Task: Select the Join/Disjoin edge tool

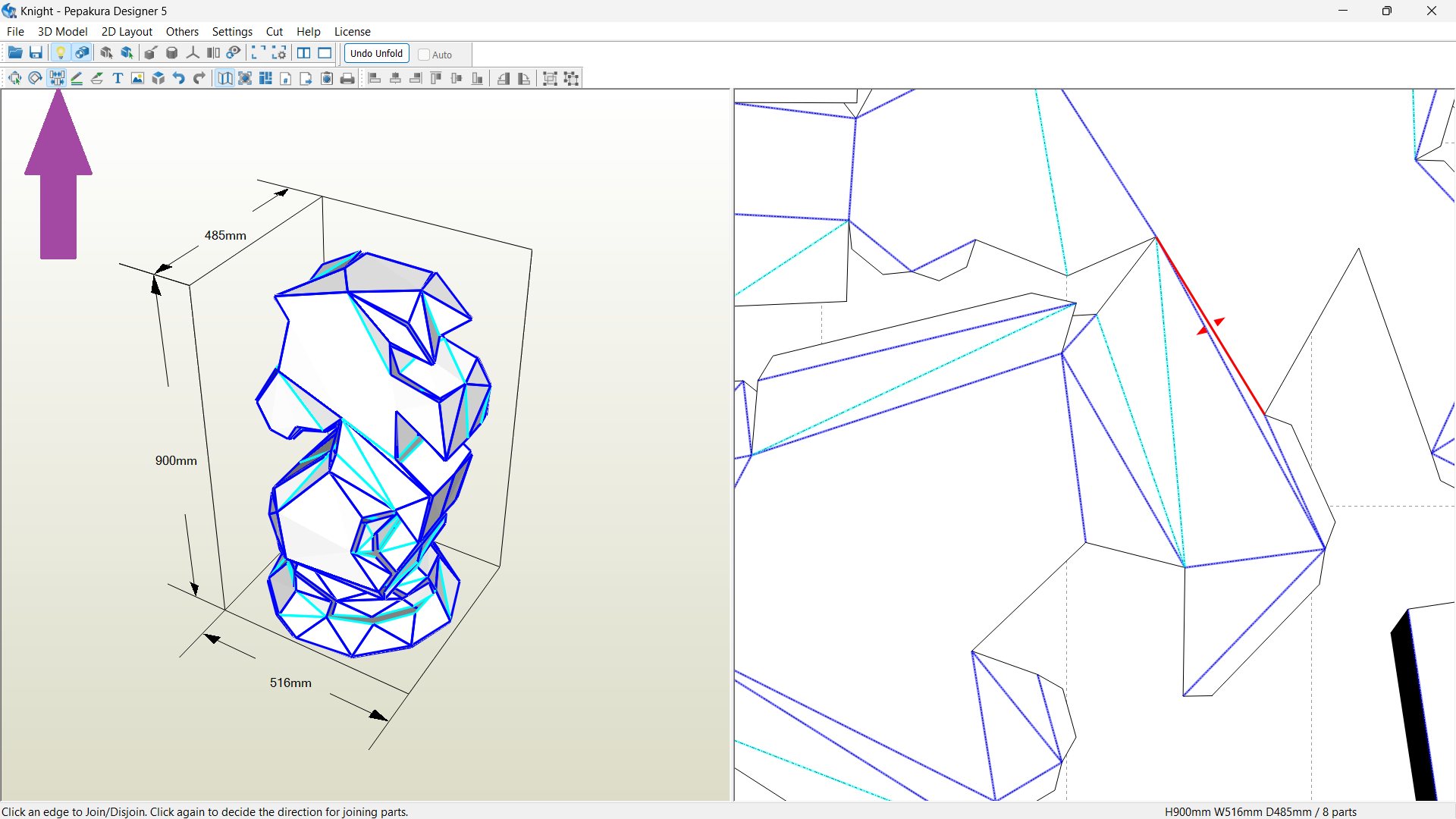Action: click(57, 78)
